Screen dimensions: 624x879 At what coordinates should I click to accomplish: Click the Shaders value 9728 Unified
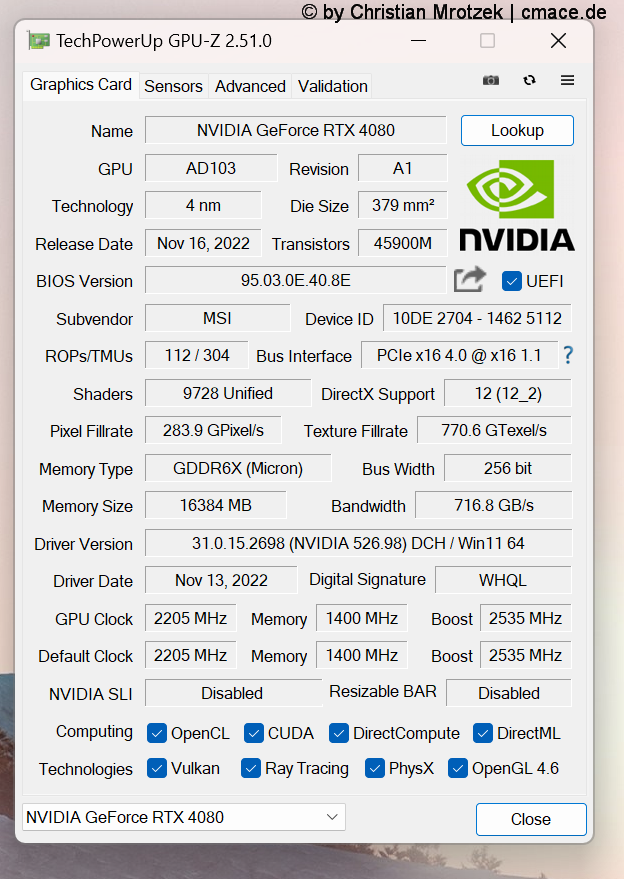point(228,393)
